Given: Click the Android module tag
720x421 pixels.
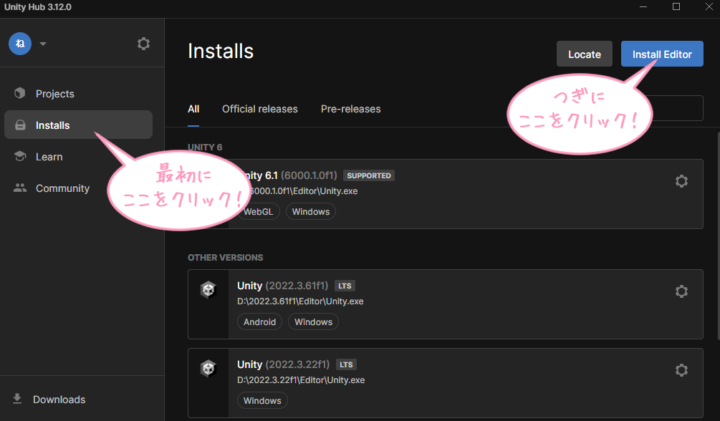Looking at the screenshot, I should [259, 322].
